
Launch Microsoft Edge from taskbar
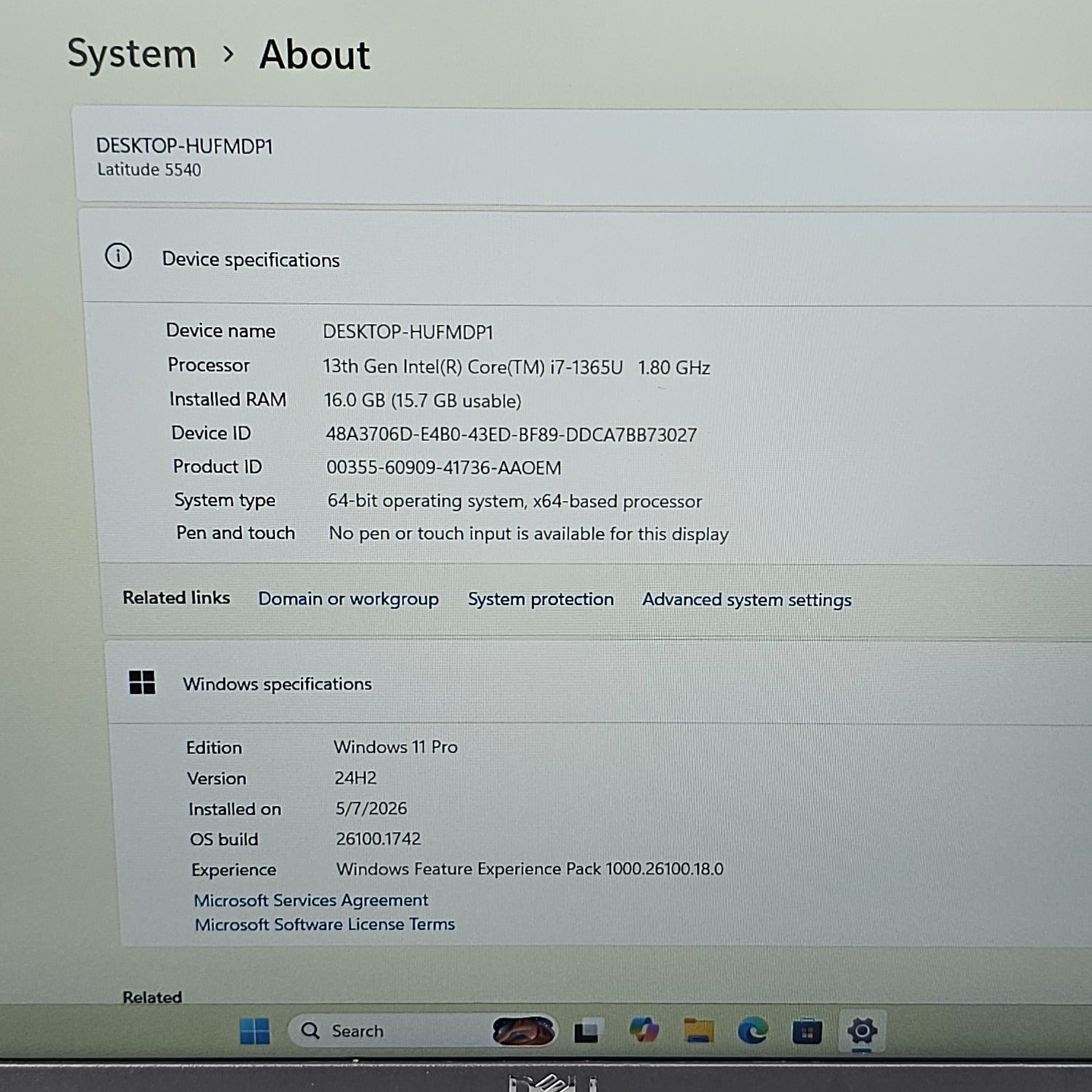pos(753,1031)
